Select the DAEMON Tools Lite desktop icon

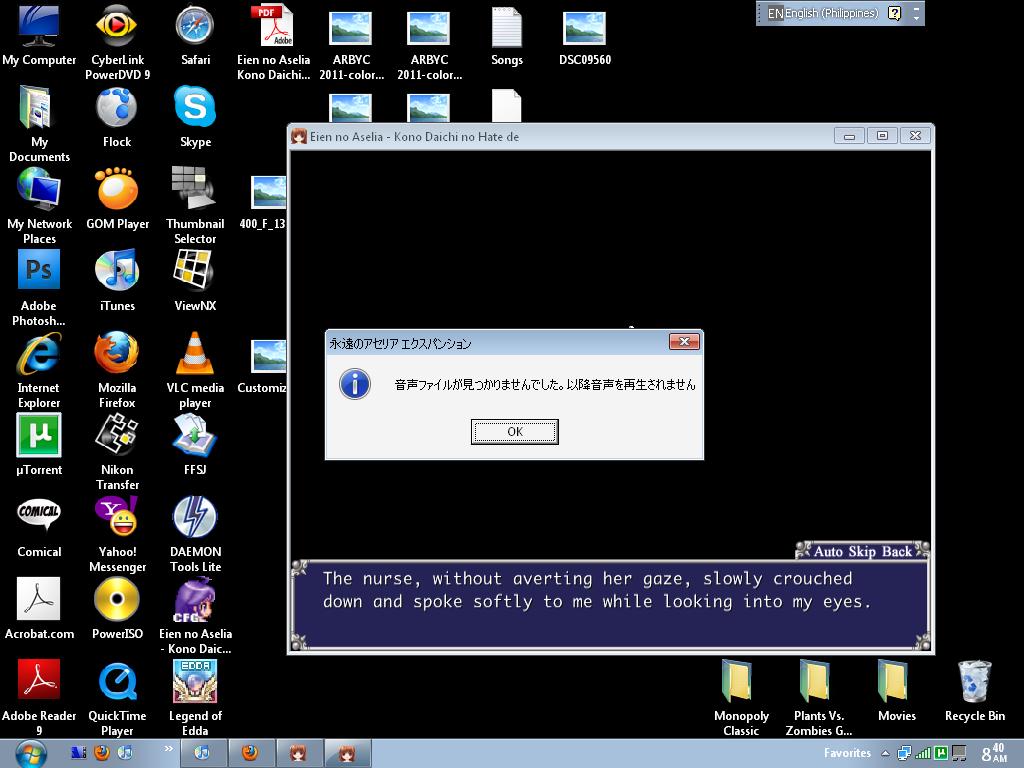(x=195, y=535)
